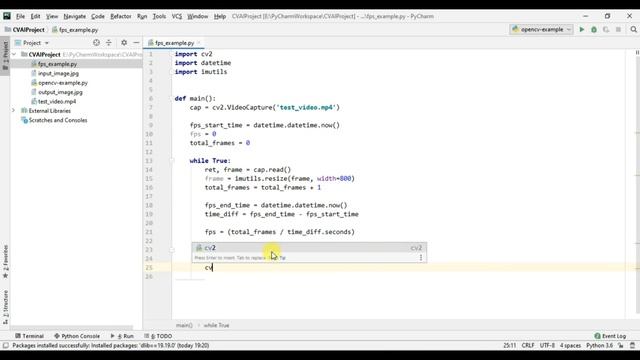Change CRLF line separator in status bar

tap(528, 345)
